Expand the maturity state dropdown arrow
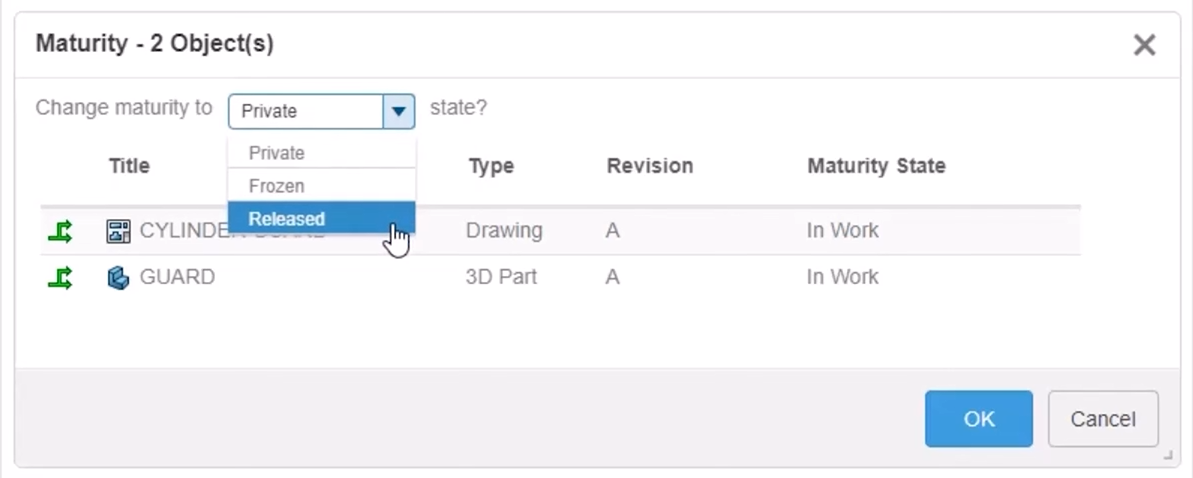This screenshot has width=1193, height=478. coord(398,111)
